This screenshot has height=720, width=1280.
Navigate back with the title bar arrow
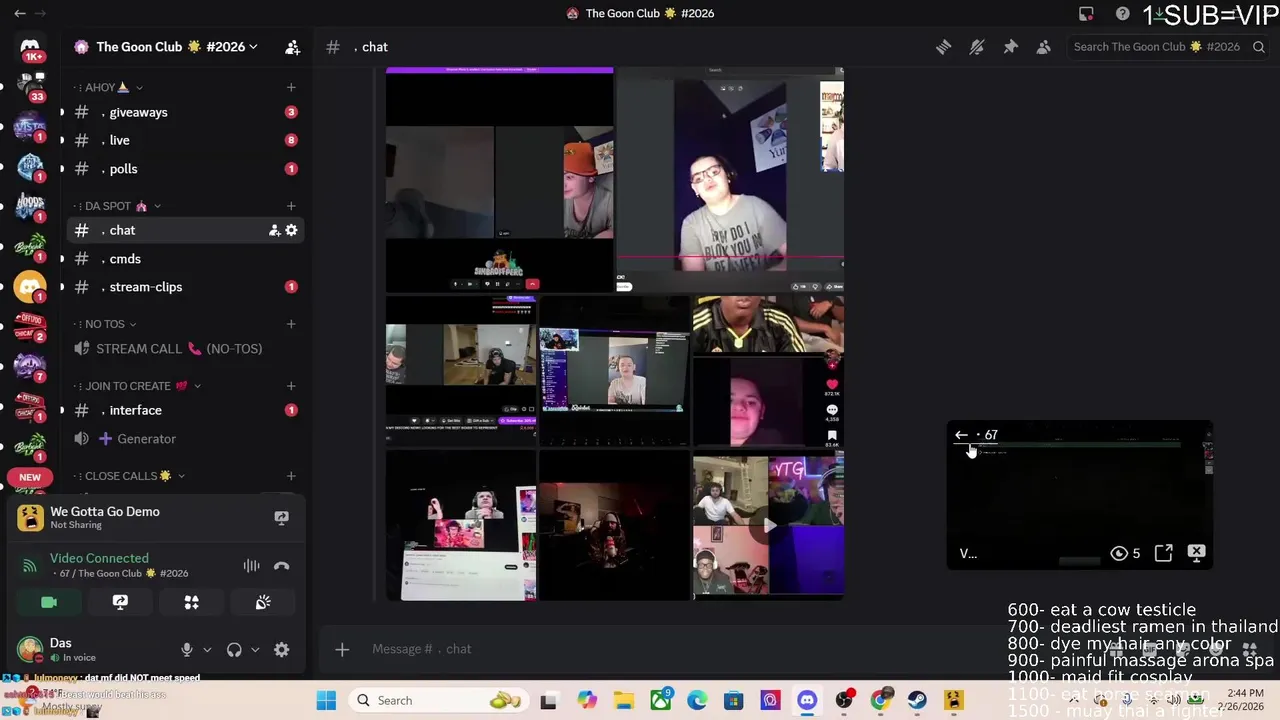coord(19,14)
